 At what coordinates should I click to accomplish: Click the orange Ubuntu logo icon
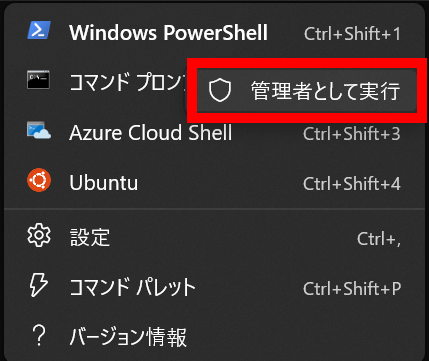pyautogui.click(x=39, y=180)
